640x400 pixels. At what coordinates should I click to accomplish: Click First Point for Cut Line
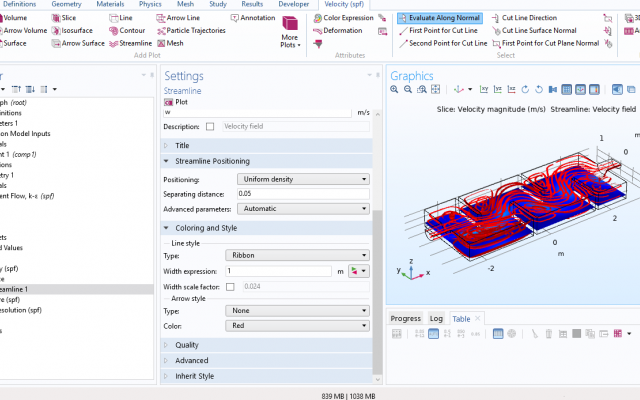pos(438,31)
